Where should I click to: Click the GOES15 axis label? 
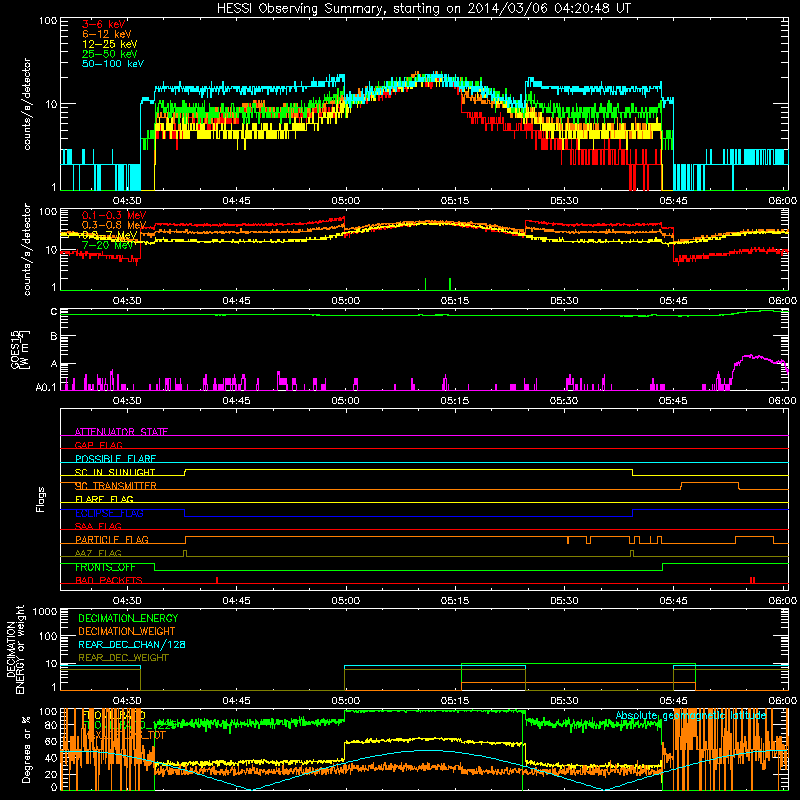tap(16, 349)
